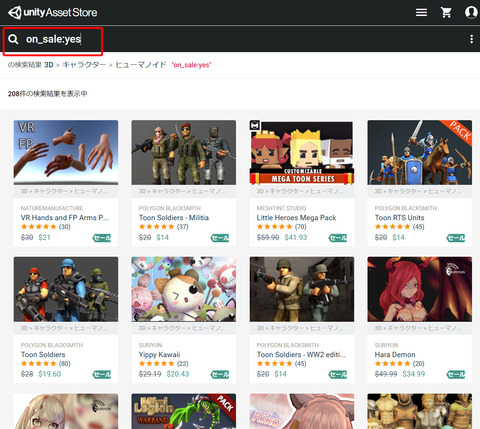Viewport: 480px width, 429px height.
Task: Click category path under Hara Demon thumbnail
Action: (418, 328)
